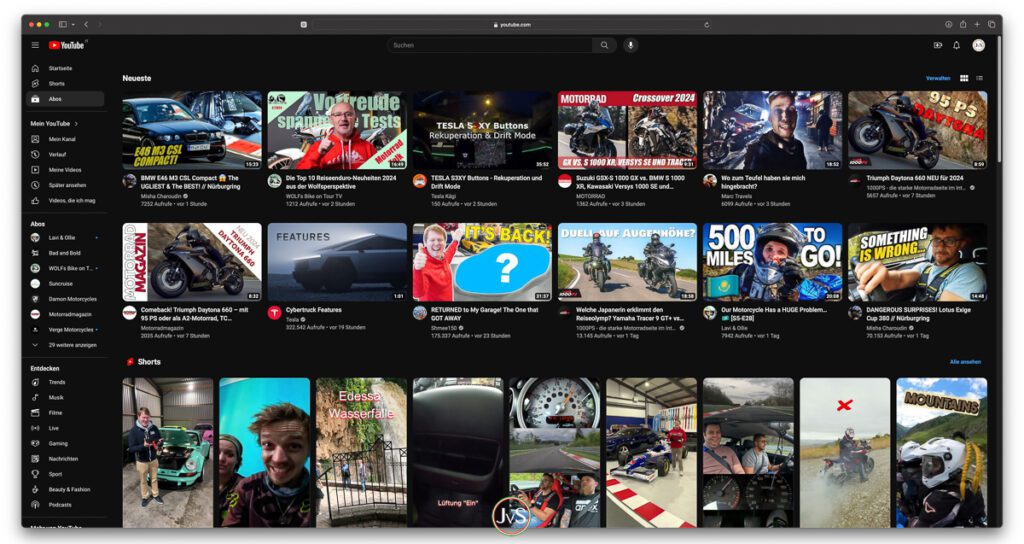Play Top 10 Reiseenduro-Neuheiten video
The height and width of the screenshot is (544, 1024).
[x=337, y=130]
